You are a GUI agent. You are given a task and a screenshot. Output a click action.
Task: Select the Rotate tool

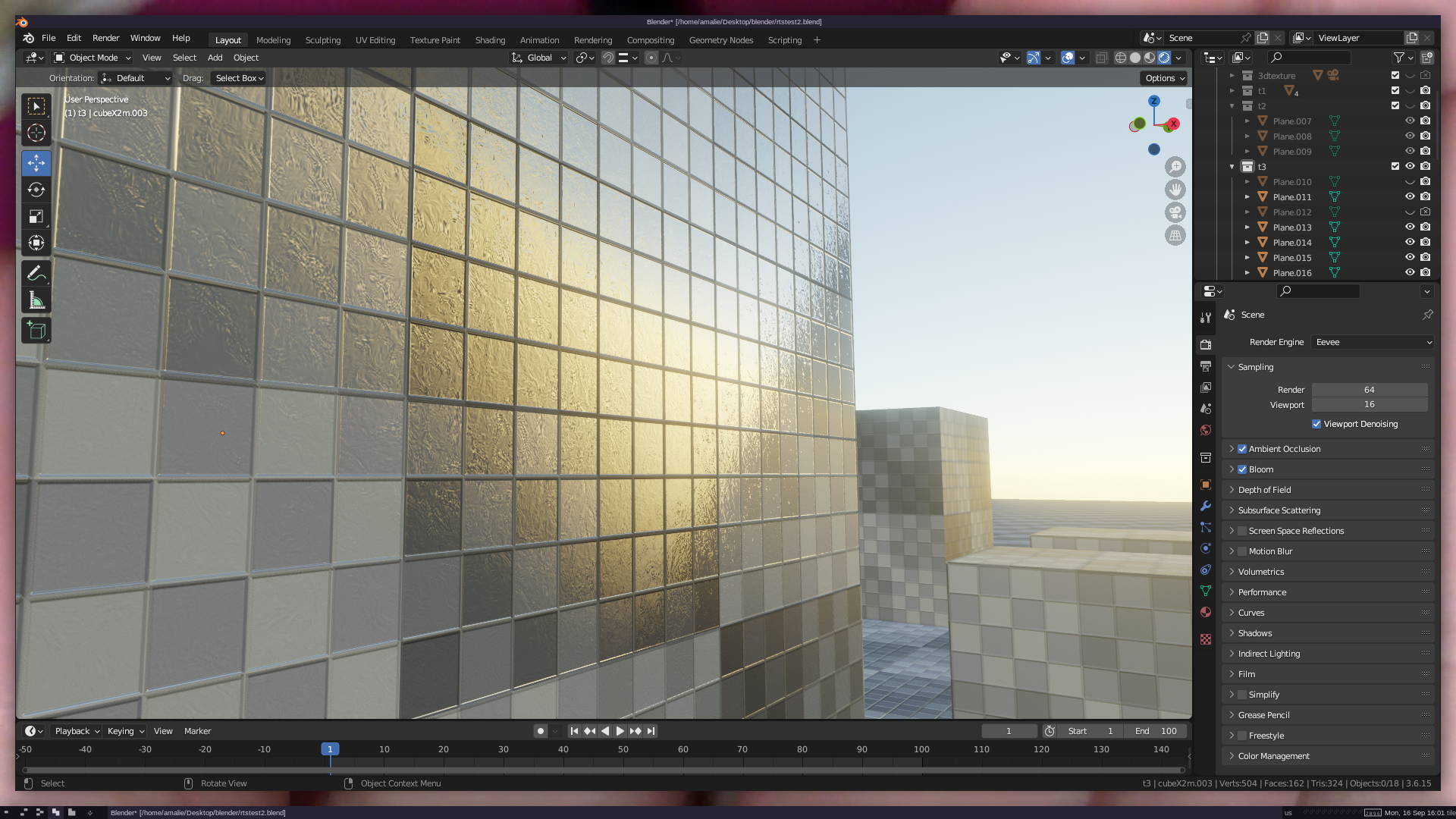(x=36, y=190)
